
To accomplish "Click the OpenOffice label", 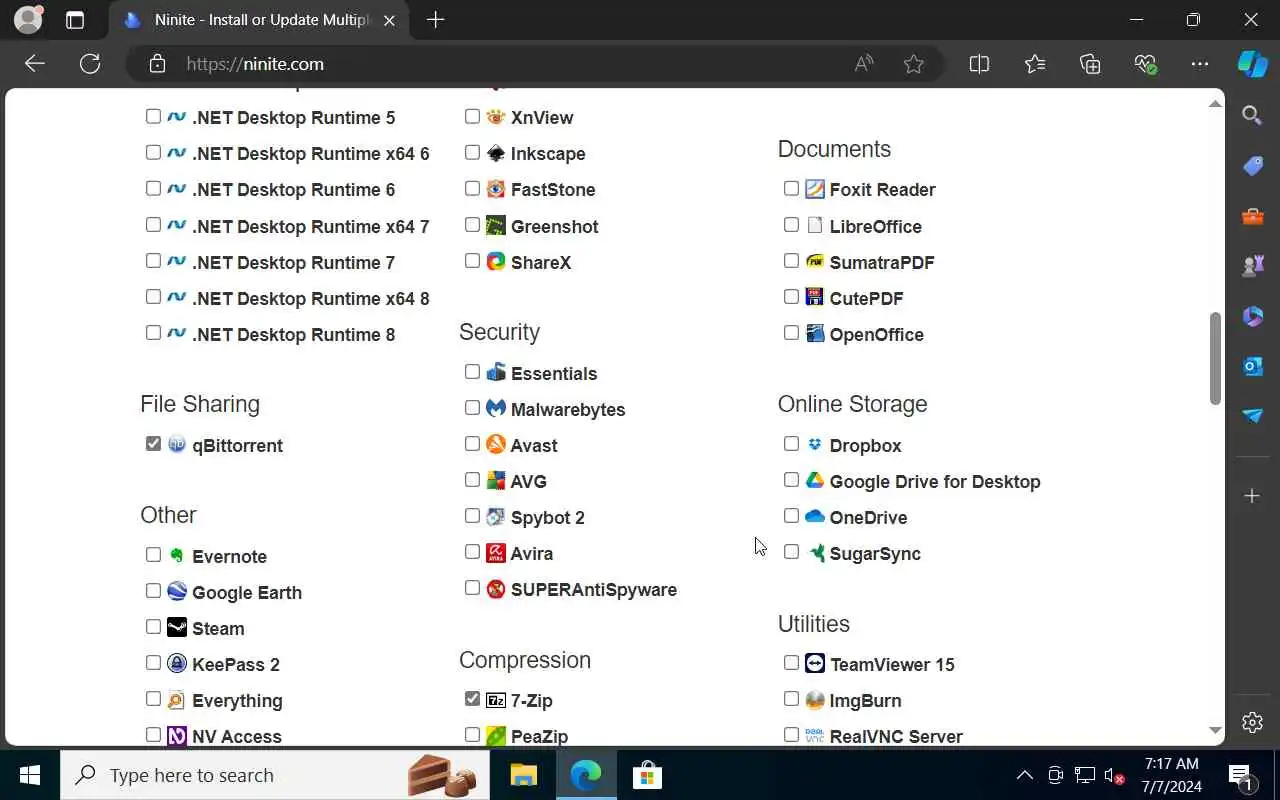I will [x=877, y=334].
